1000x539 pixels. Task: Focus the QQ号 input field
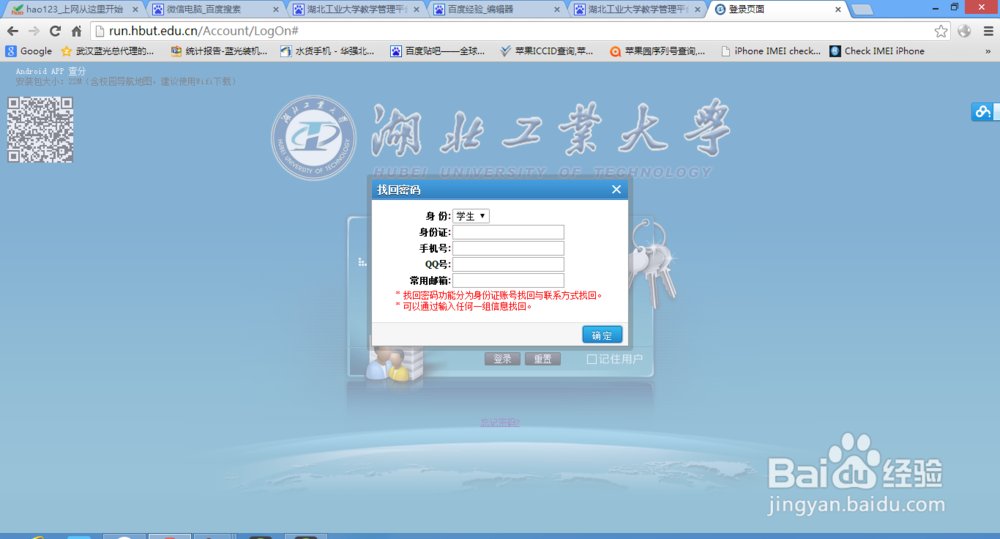[x=508, y=264]
